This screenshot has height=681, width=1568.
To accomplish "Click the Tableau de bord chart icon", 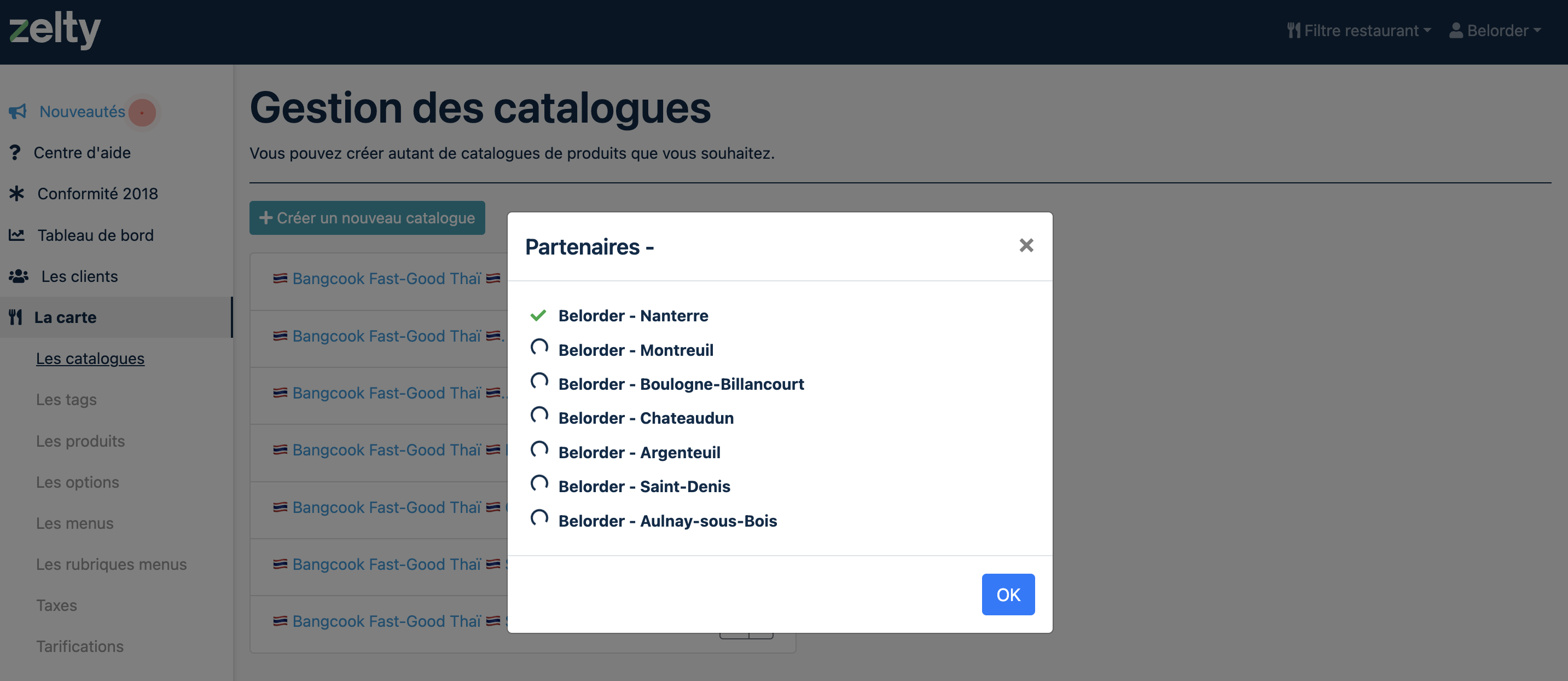I will pos(16,235).
